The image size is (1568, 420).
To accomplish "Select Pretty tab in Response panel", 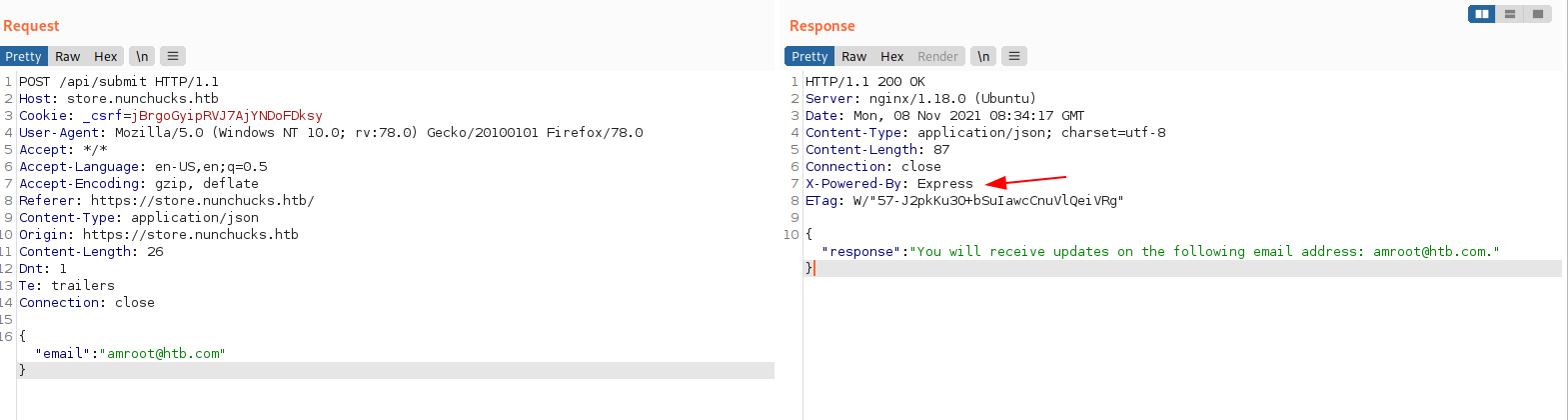I will 809,56.
